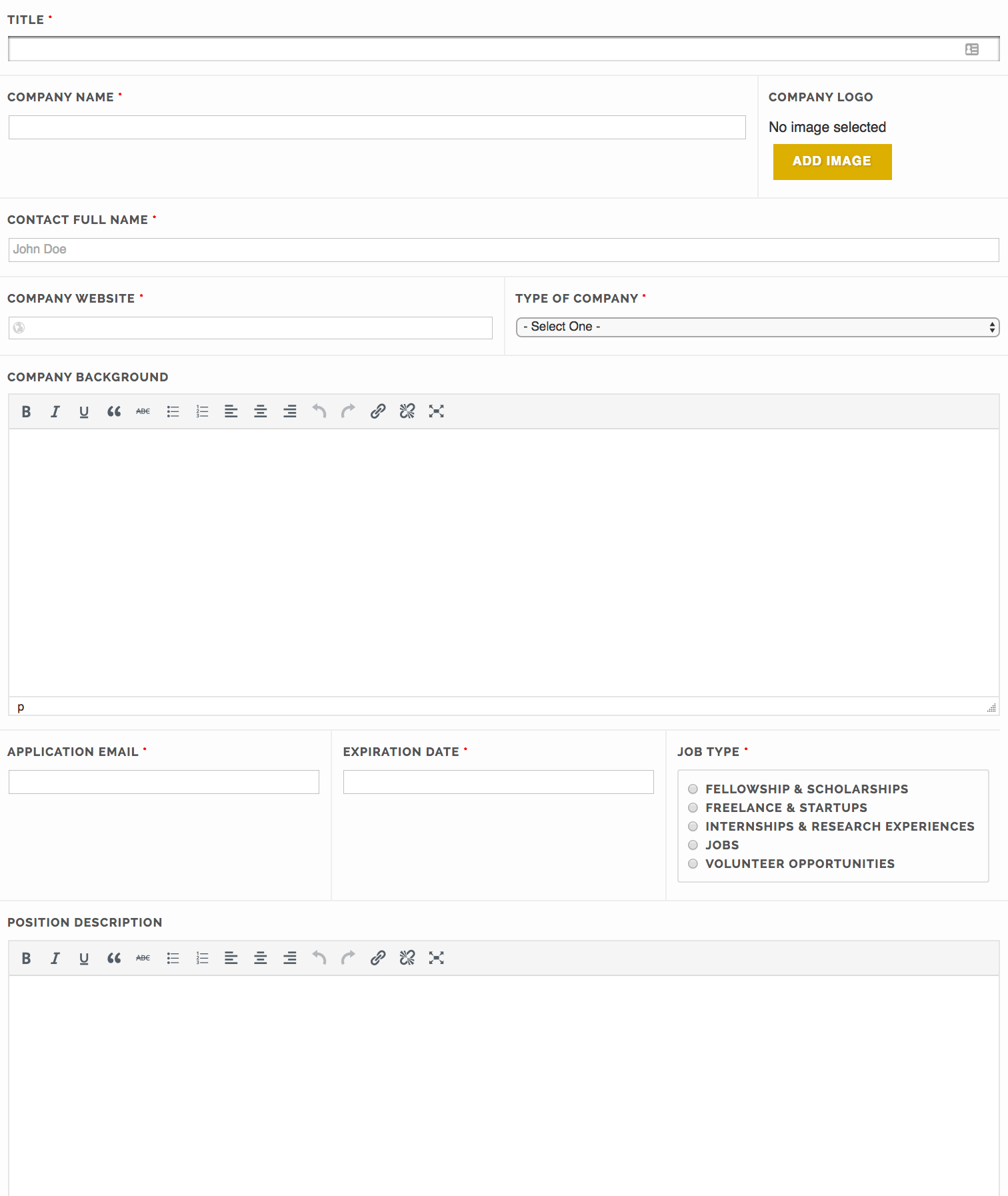The height and width of the screenshot is (1196, 1008).
Task: Open the Expiration Date field
Action: pos(499,782)
